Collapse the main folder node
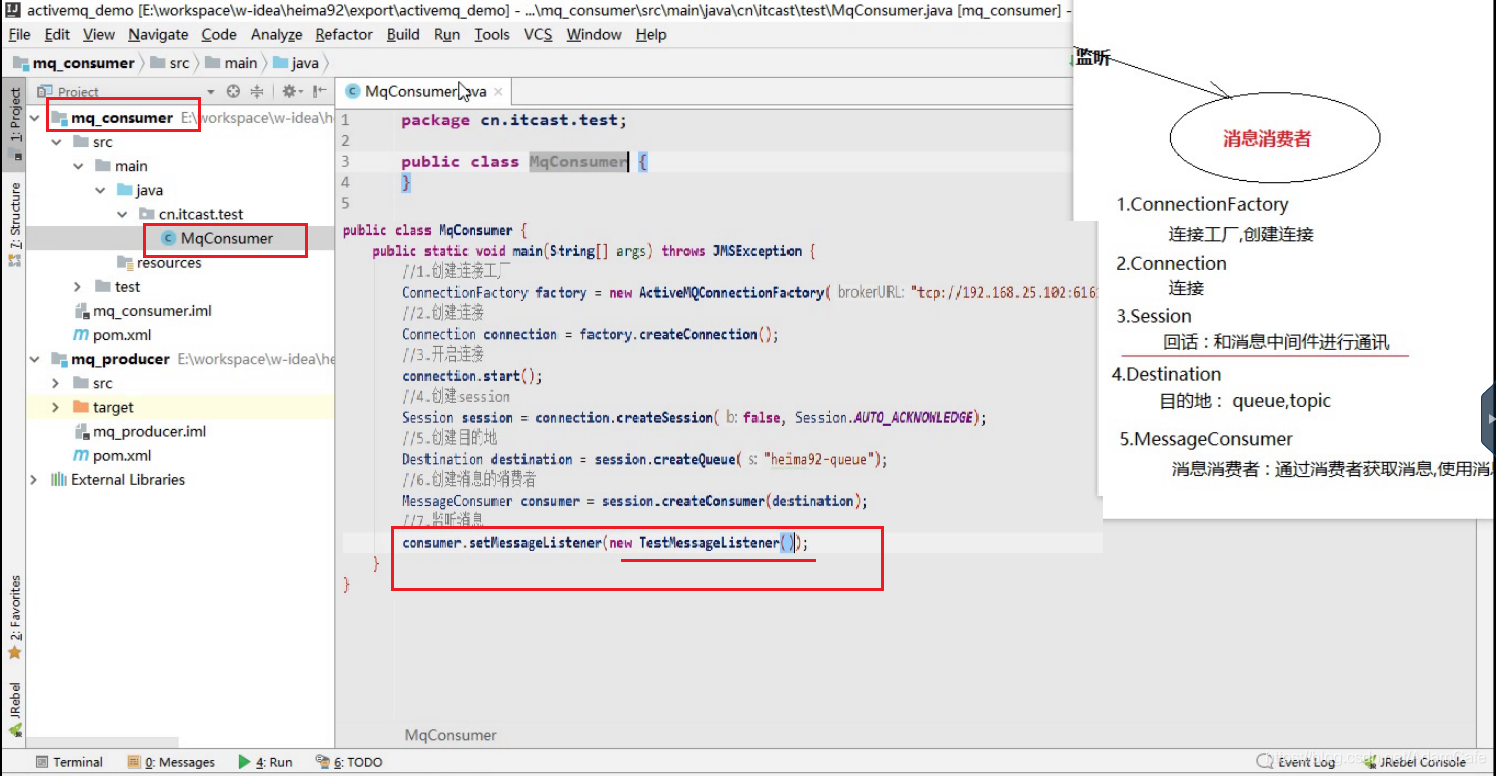The height and width of the screenshot is (776, 1496). [x=79, y=166]
